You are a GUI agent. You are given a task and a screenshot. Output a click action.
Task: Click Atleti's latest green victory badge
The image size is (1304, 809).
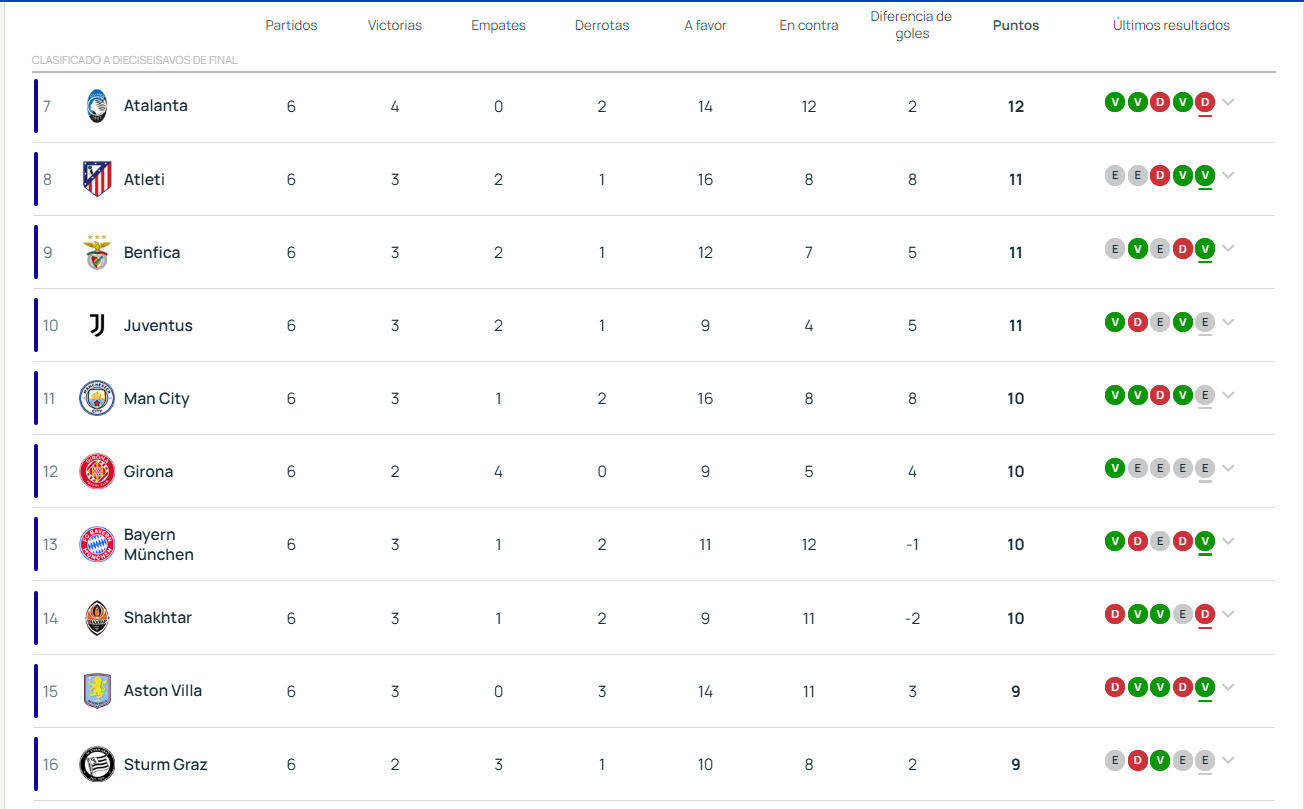(1205, 175)
